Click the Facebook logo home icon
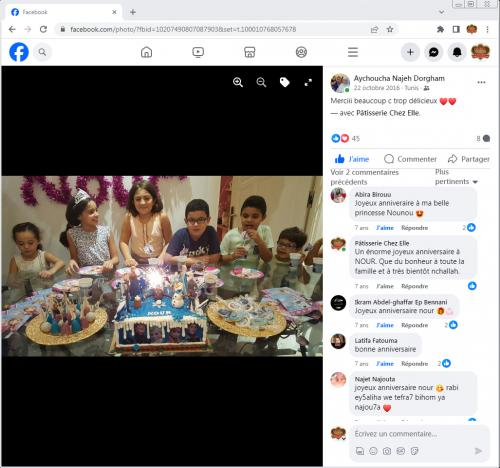The height and width of the screenshot is (468, 500). point(19,52)
